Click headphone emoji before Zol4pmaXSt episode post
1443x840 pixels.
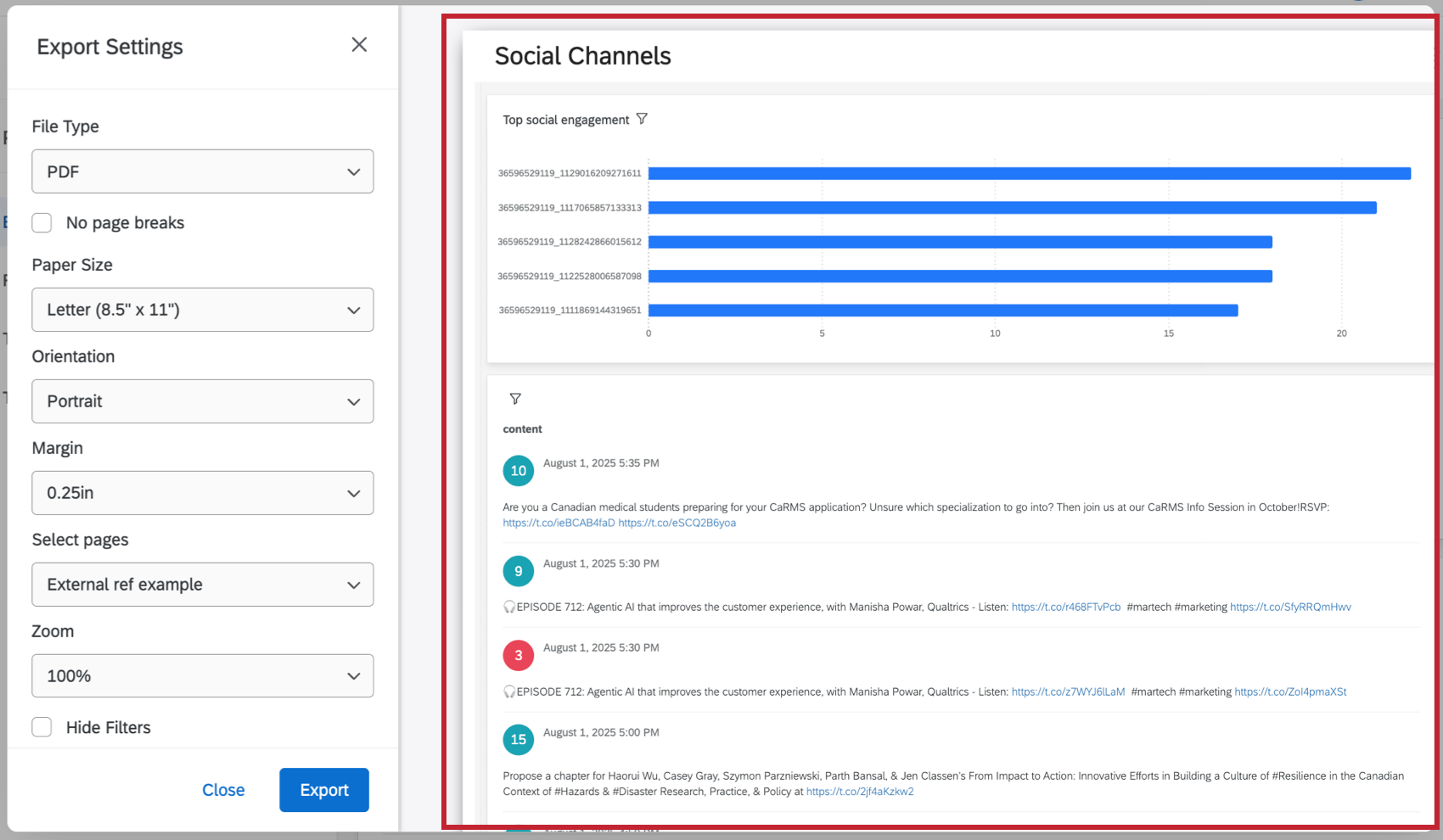[x=509, y=692]
